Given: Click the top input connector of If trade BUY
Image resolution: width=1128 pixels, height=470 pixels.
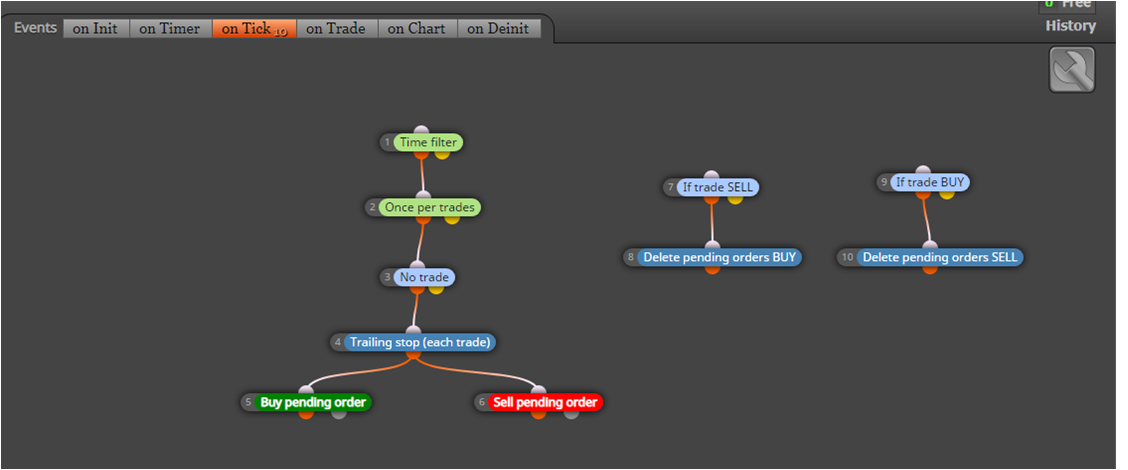Looking at the screenshot, I should coord(923,171).
